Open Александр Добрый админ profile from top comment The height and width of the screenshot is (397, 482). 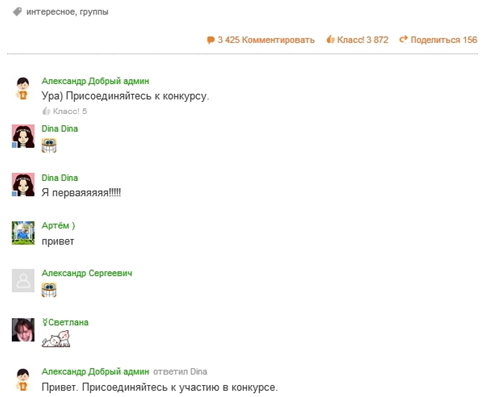tap(95, 81)
